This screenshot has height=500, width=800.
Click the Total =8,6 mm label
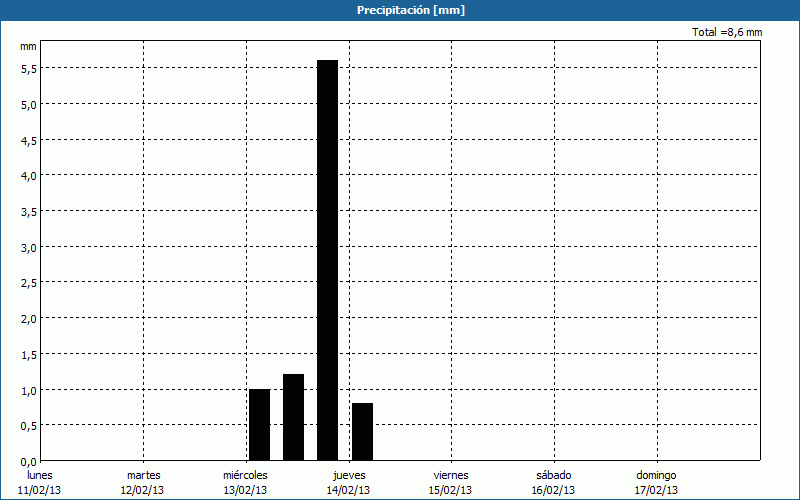(727, 33)
